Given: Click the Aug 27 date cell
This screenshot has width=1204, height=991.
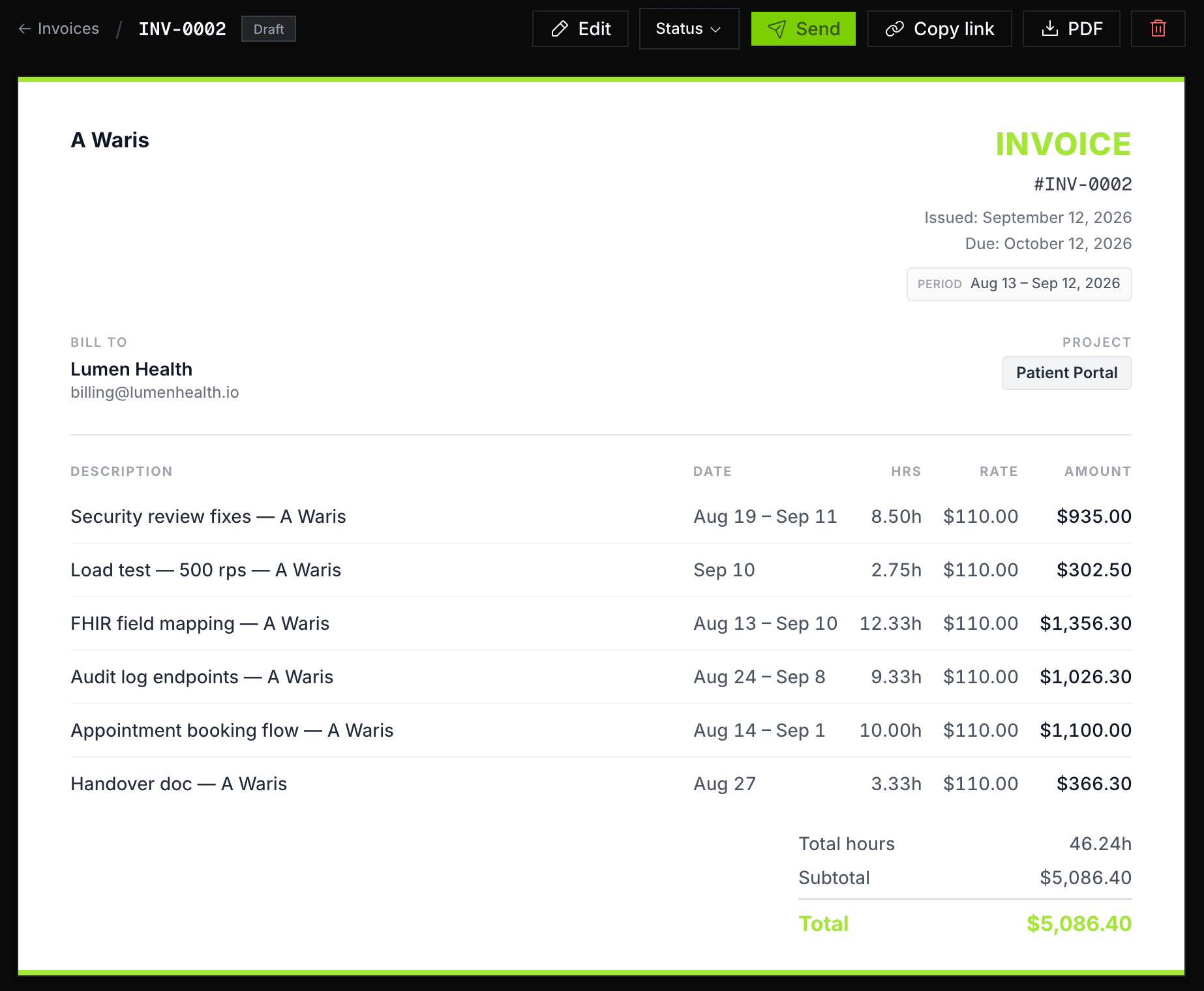Looking at the screenshot, I should point(725,784).
